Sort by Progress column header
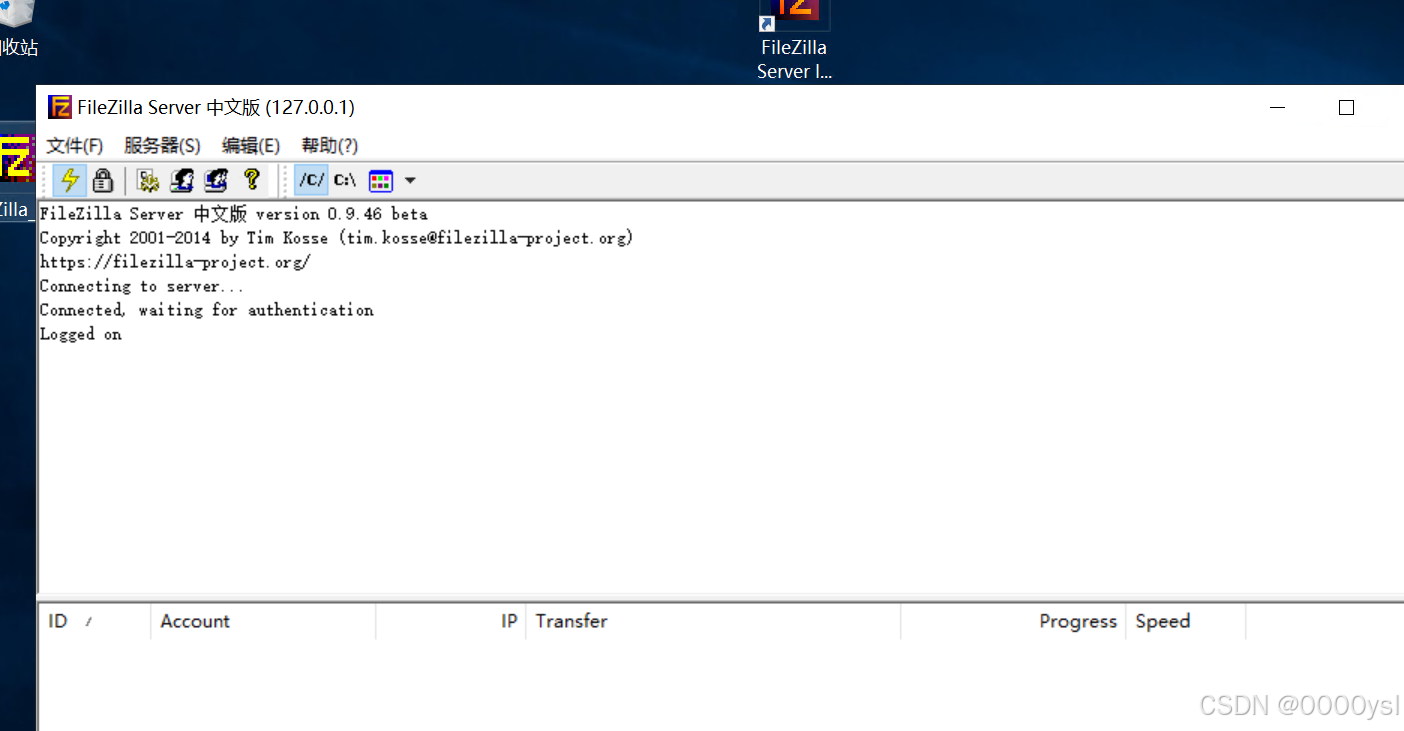1404x731 pixels. pyautogui.click(x=1013, y=621)
